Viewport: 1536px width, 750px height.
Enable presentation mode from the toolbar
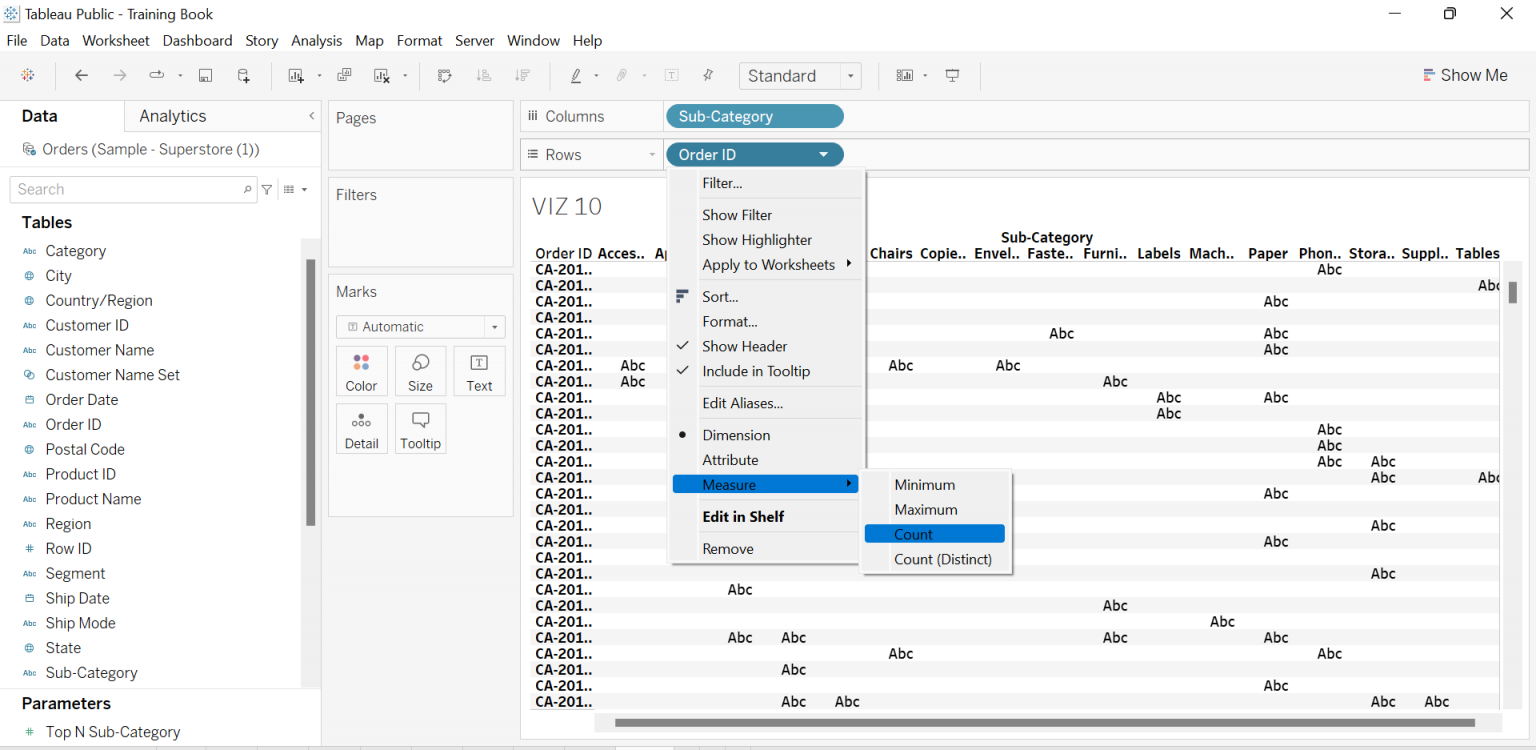(952, 75)
